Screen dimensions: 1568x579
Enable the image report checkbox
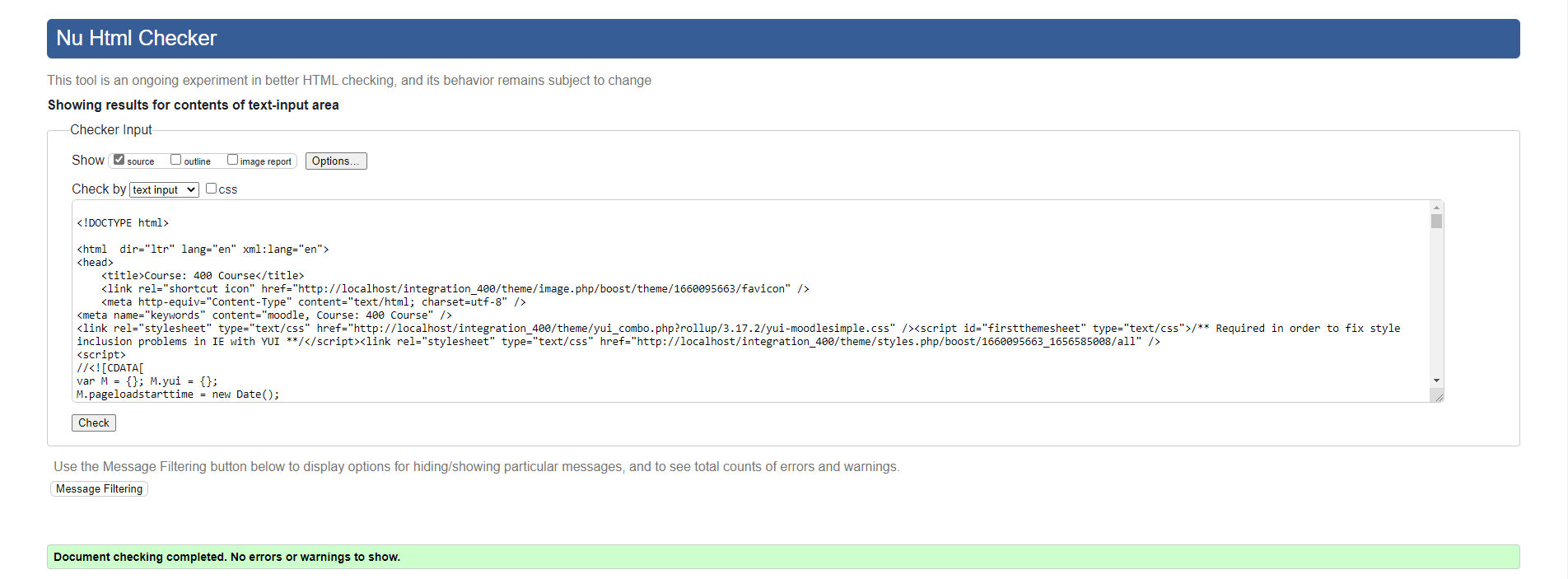click(x=232, y=160)
